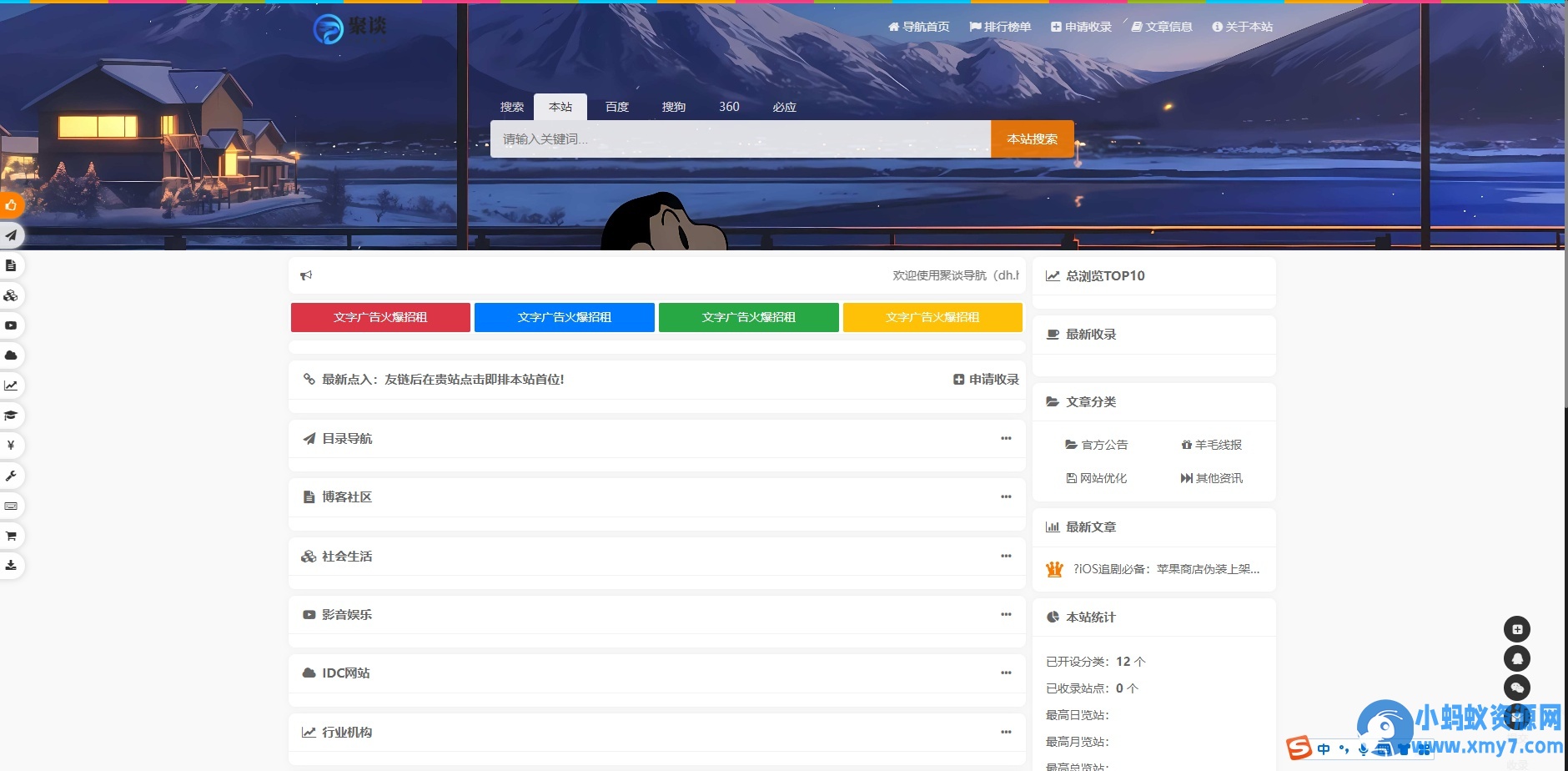Select the paper plane 目录导航 sidebar icon

(x=11, y=235)
